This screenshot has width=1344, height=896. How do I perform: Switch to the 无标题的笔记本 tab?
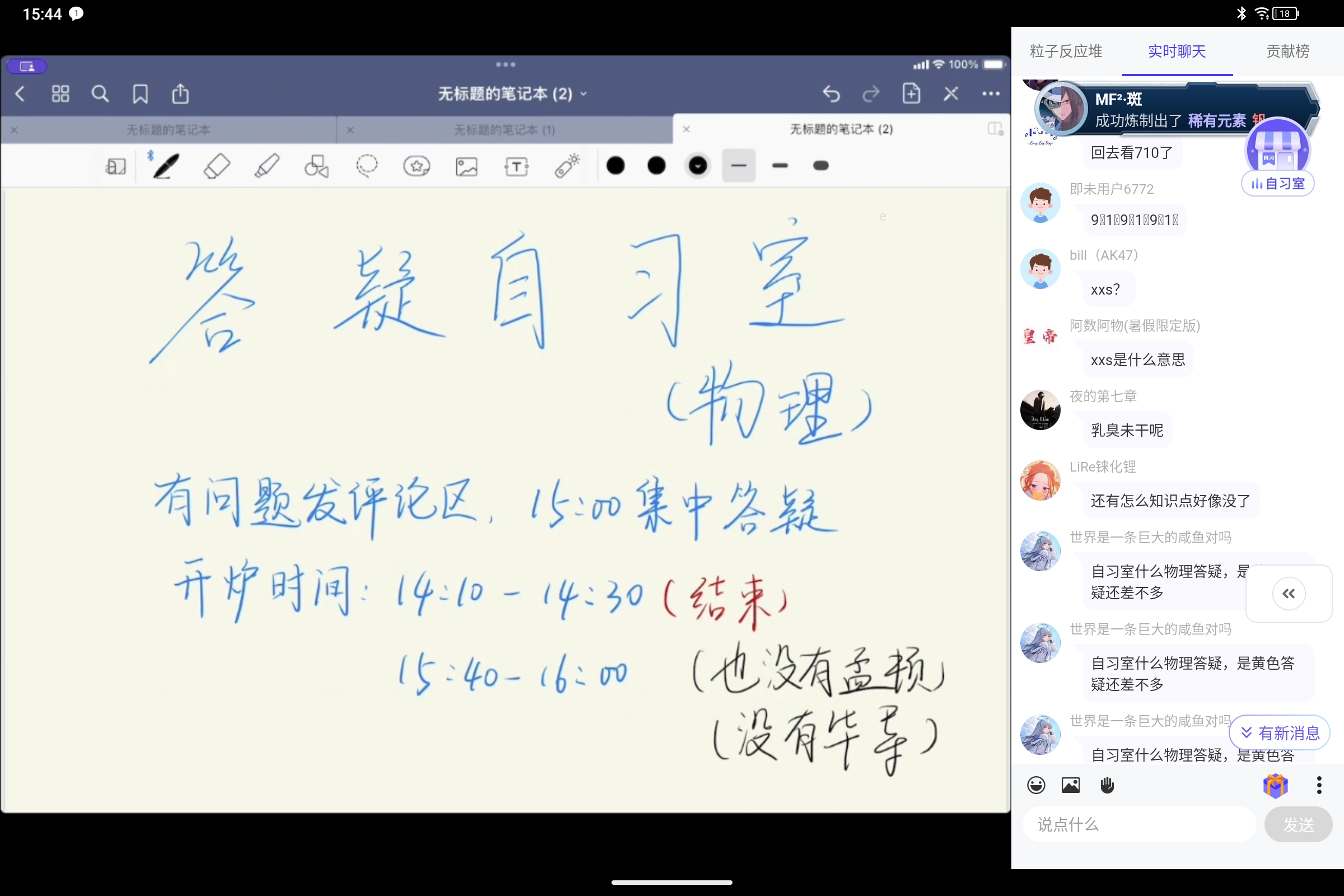[x=169, y=130]
